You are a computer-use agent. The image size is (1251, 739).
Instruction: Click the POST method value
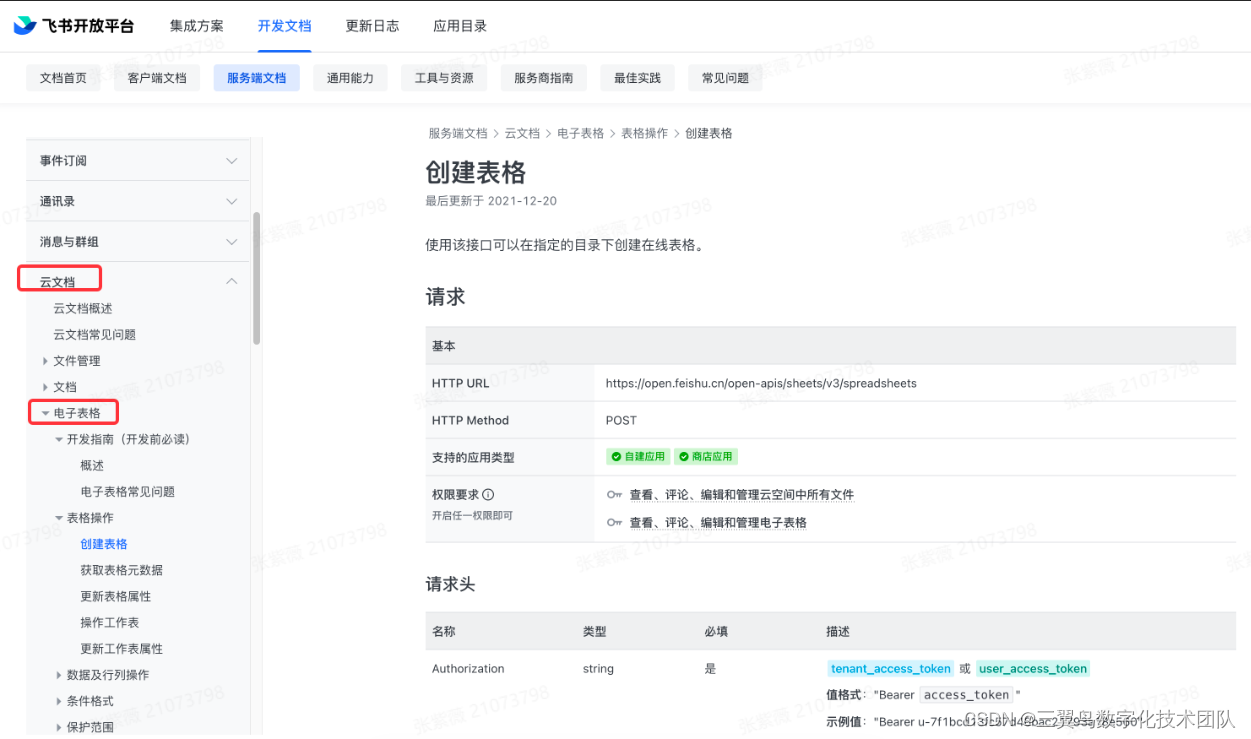click(621, 420)
